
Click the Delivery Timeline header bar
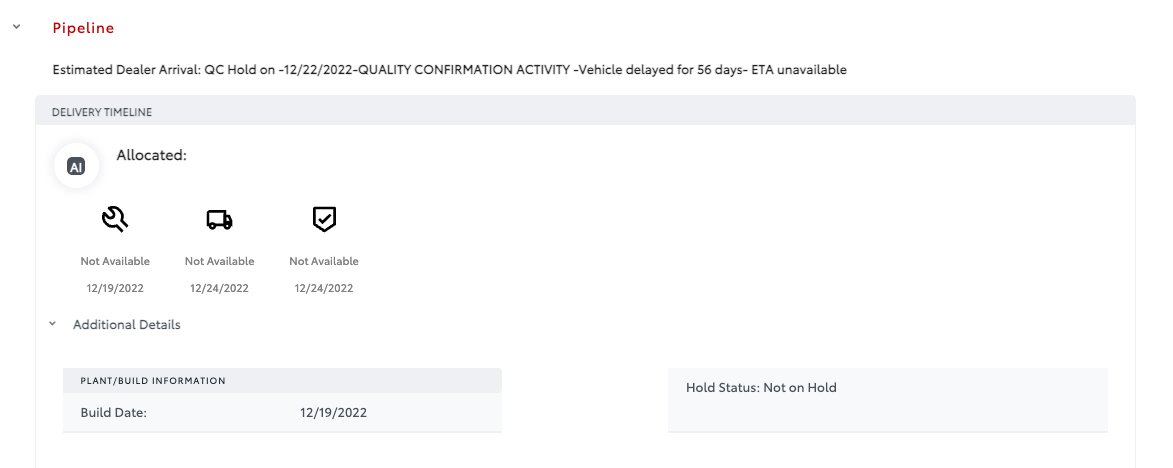(x=585, y=111)
